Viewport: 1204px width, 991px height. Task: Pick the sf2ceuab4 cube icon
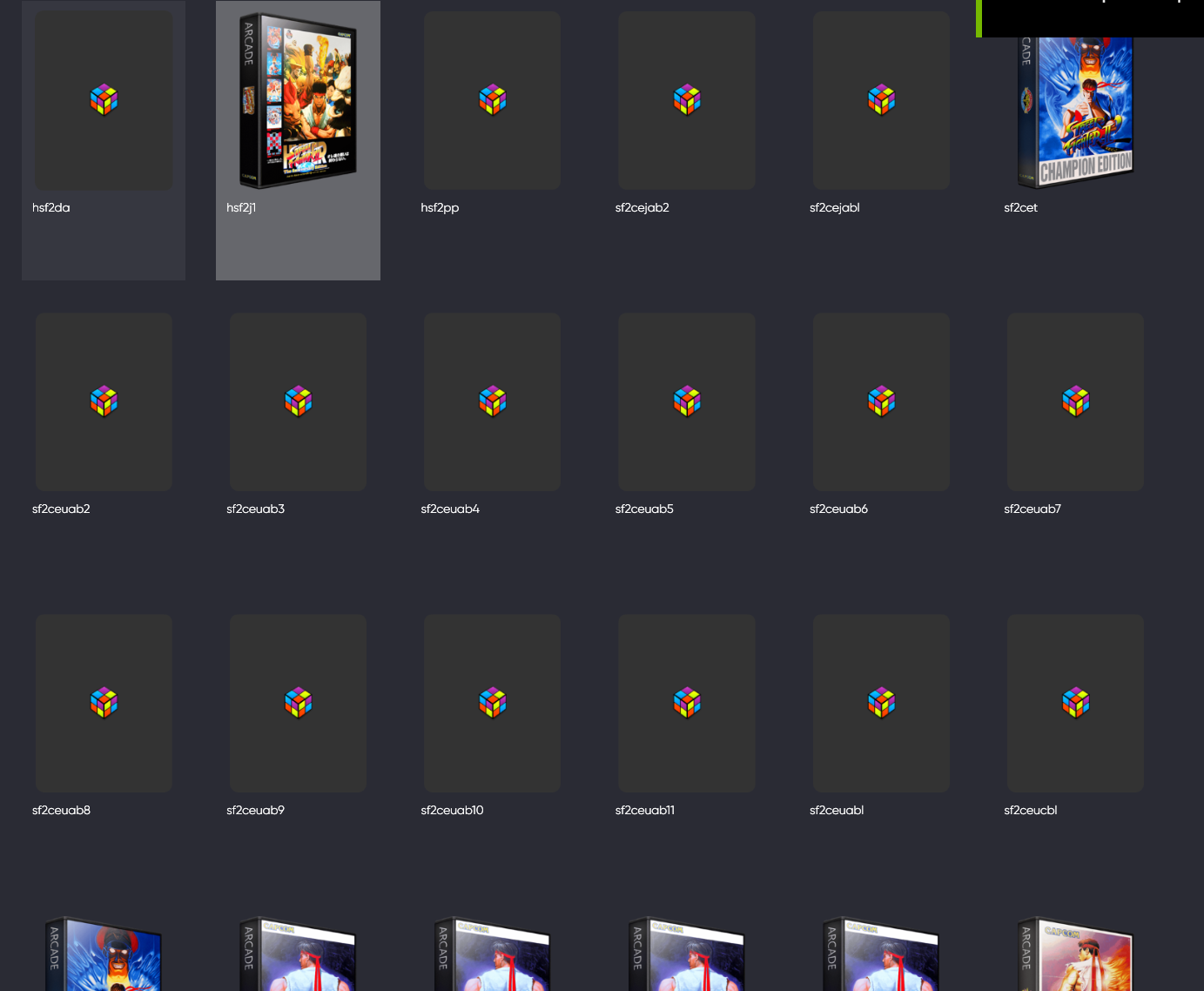pos(492,401)
